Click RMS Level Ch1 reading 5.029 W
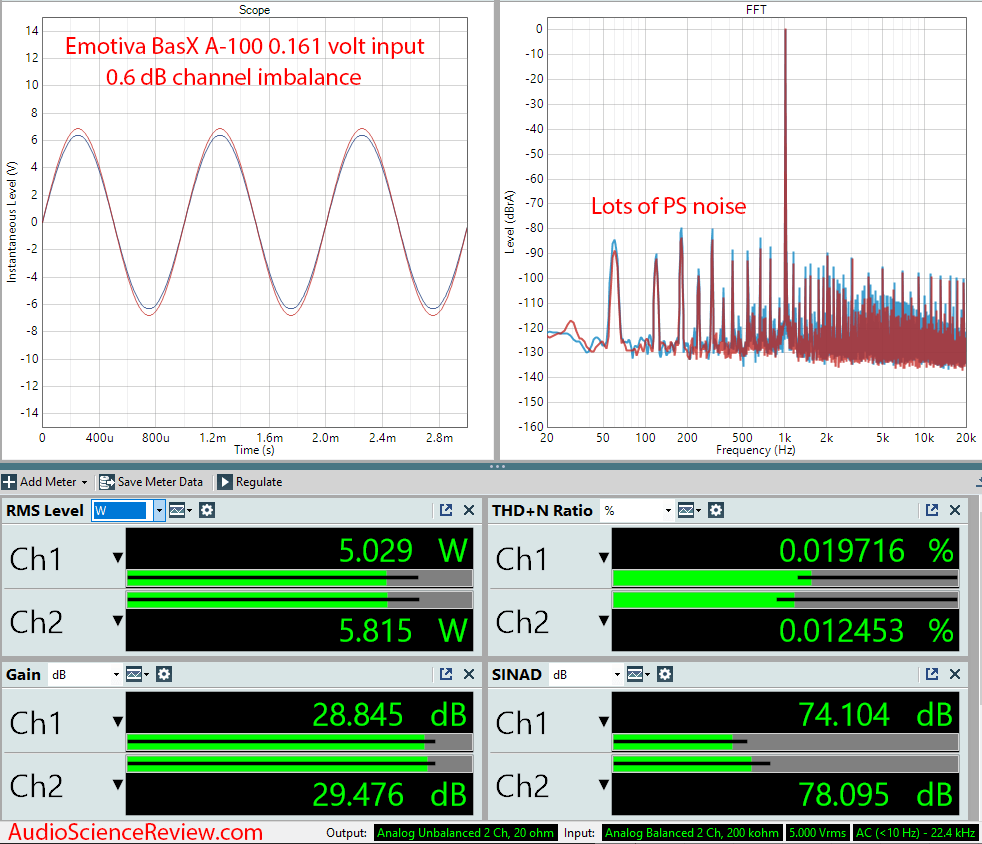This screenshot has width=982, height=844. [x=403, y=551]
